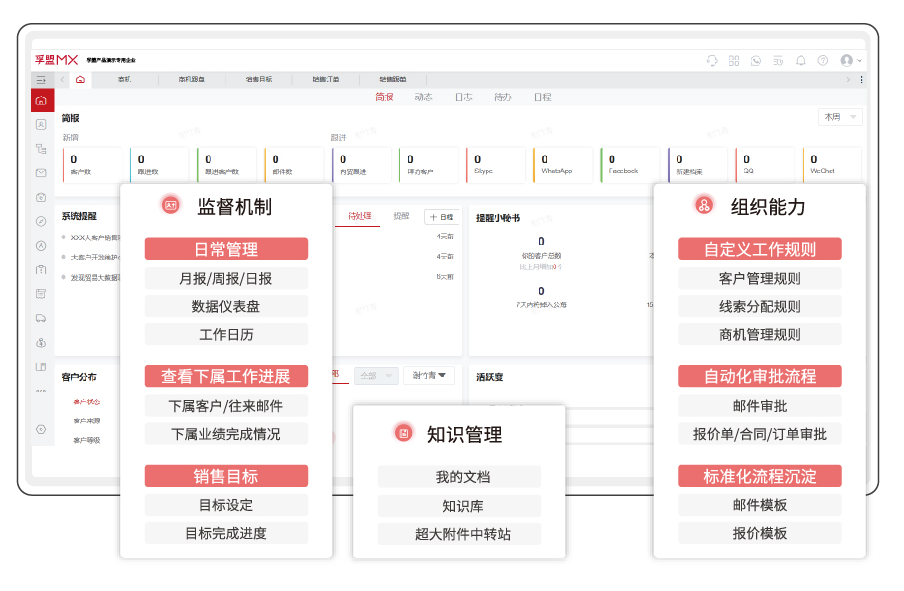
Task: Open the 本周 dropdown at top right
Action: [x=840, y=116]
